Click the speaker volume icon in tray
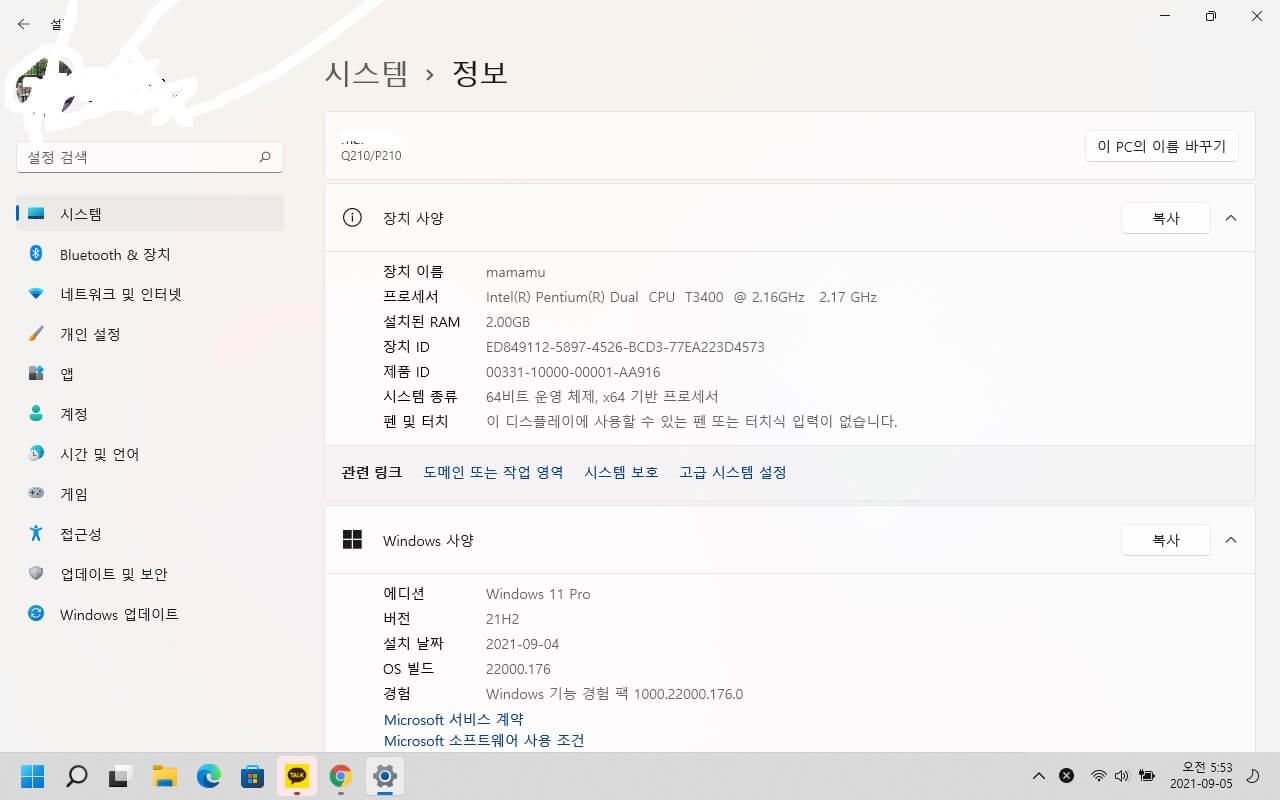This screenshot has height=800, width=1280. [1121, 775]
